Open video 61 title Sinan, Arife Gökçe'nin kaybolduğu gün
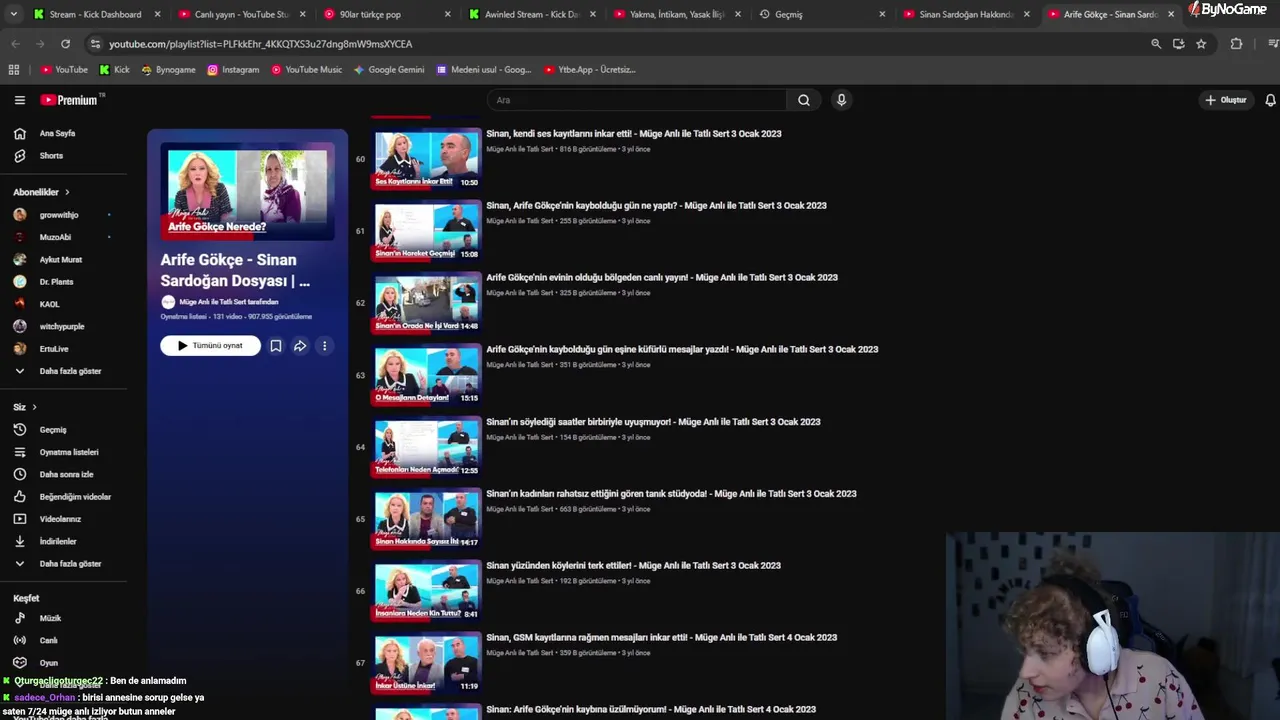1280x720 pixels. tap(656, 206)
